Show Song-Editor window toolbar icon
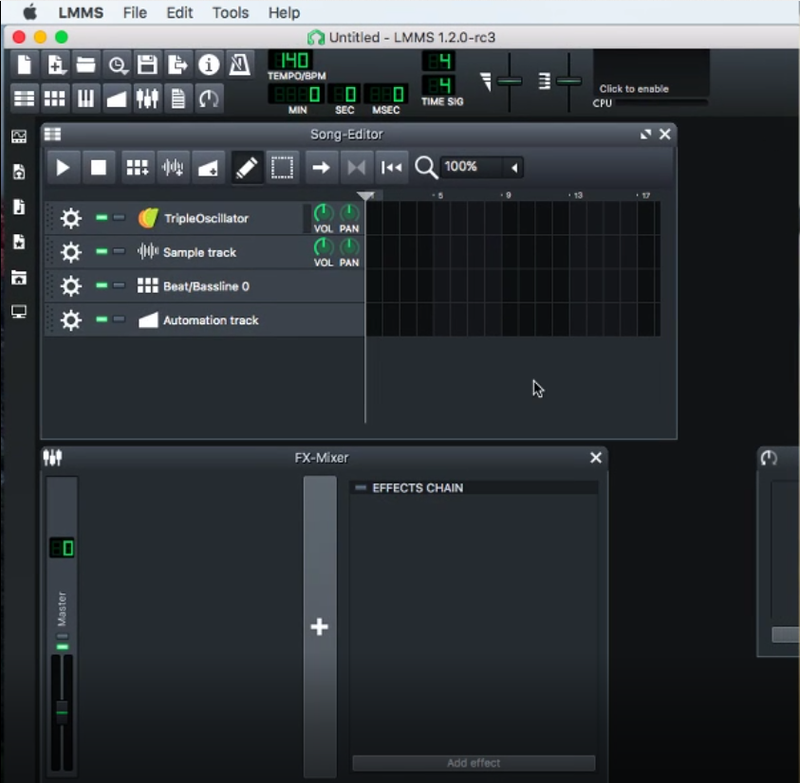The image size is (800, 783). coord(24,98)
